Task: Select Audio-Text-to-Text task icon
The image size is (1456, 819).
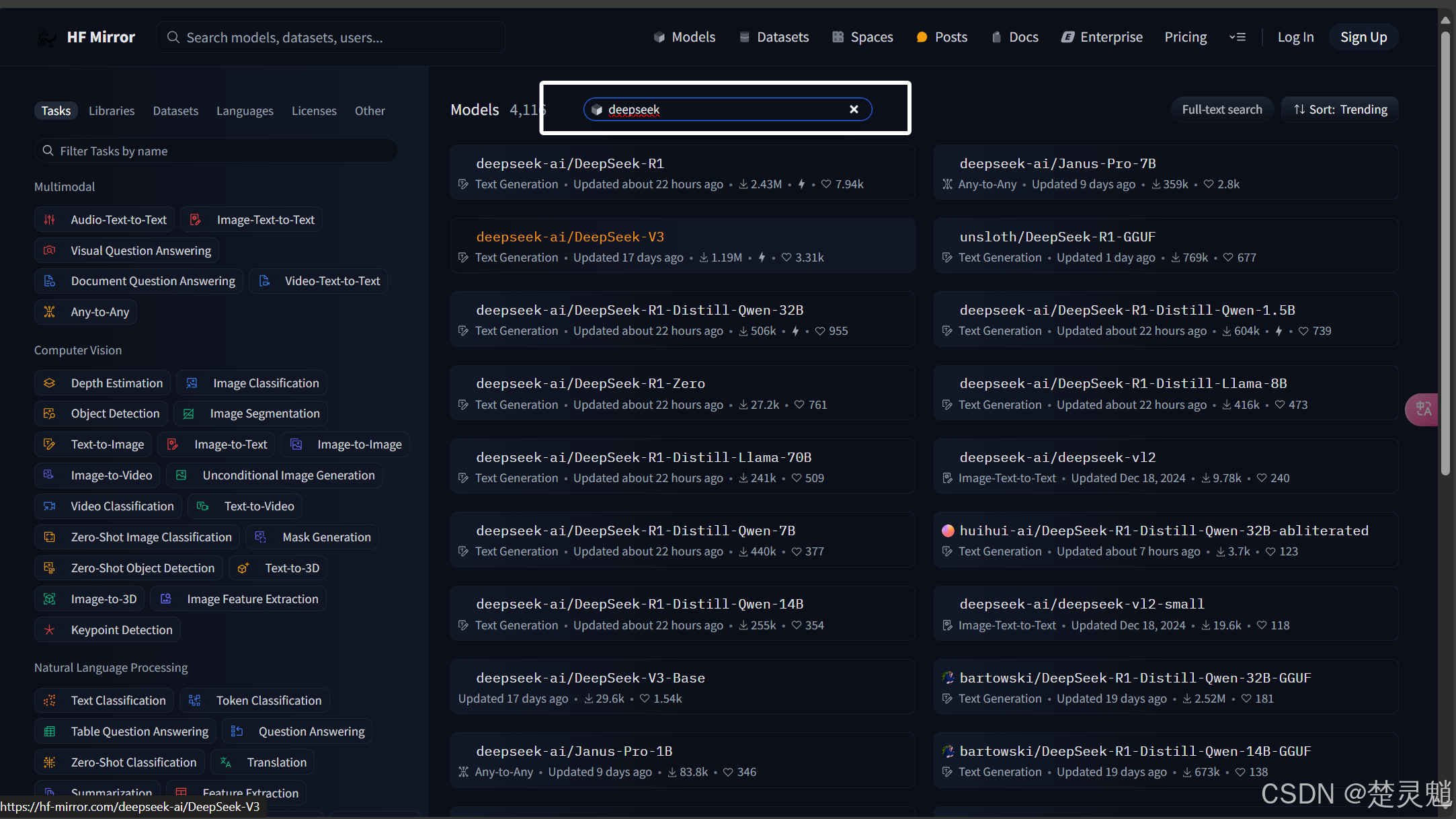Action: click(50, 220)
